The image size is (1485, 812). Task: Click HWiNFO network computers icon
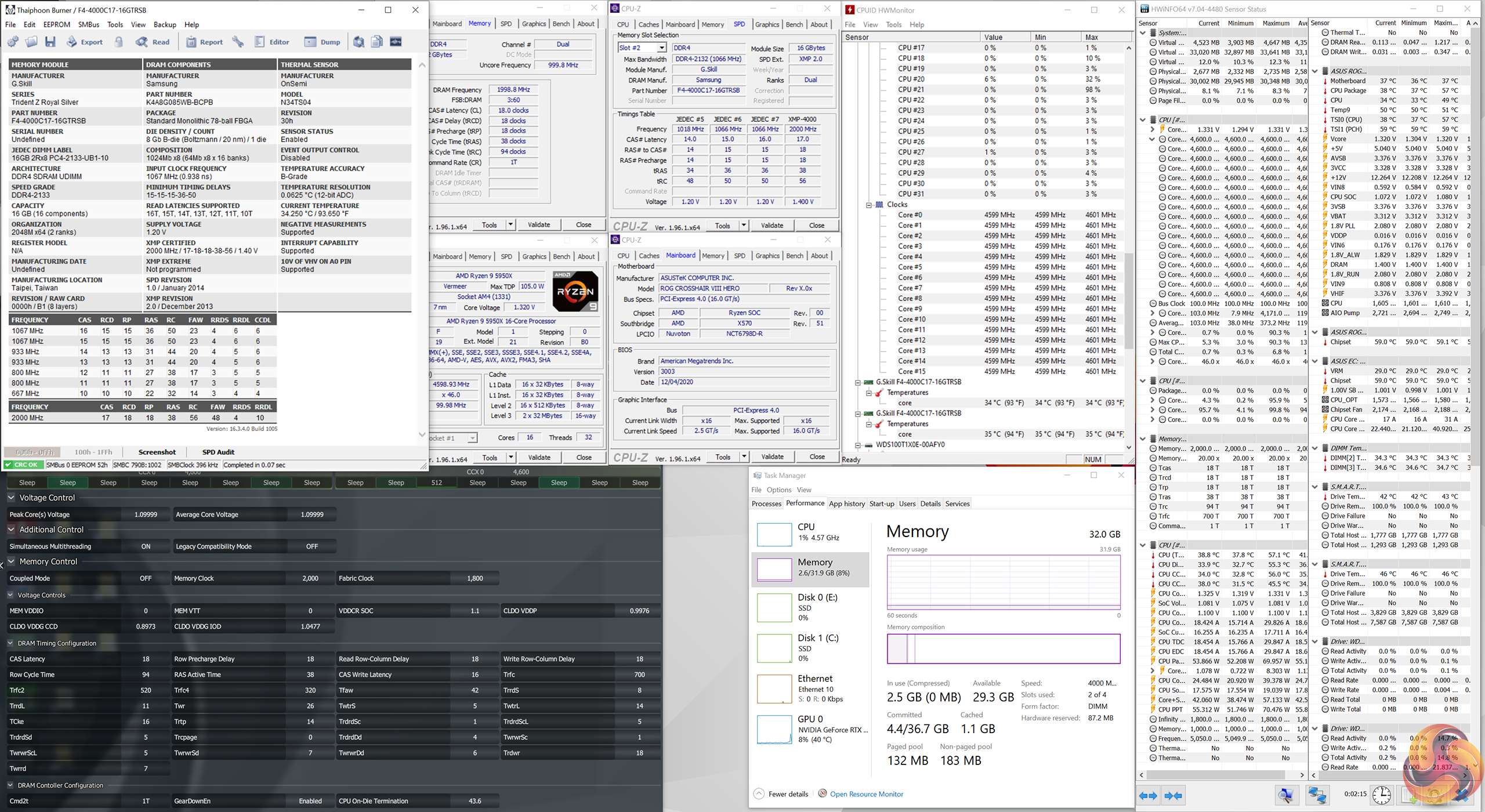tap(1317, 796)
